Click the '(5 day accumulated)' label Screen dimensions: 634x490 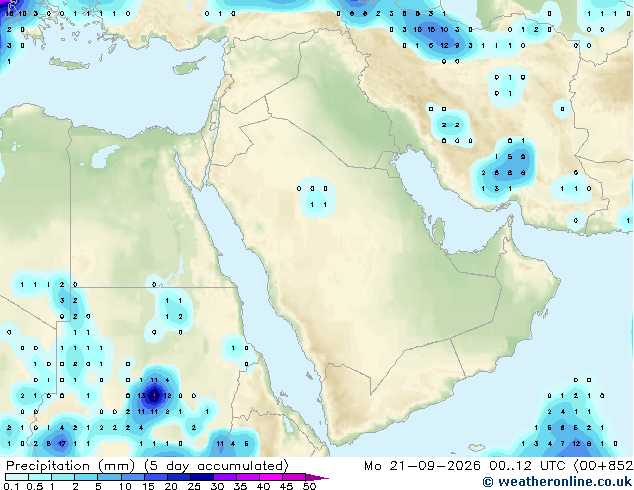point(217,466)
